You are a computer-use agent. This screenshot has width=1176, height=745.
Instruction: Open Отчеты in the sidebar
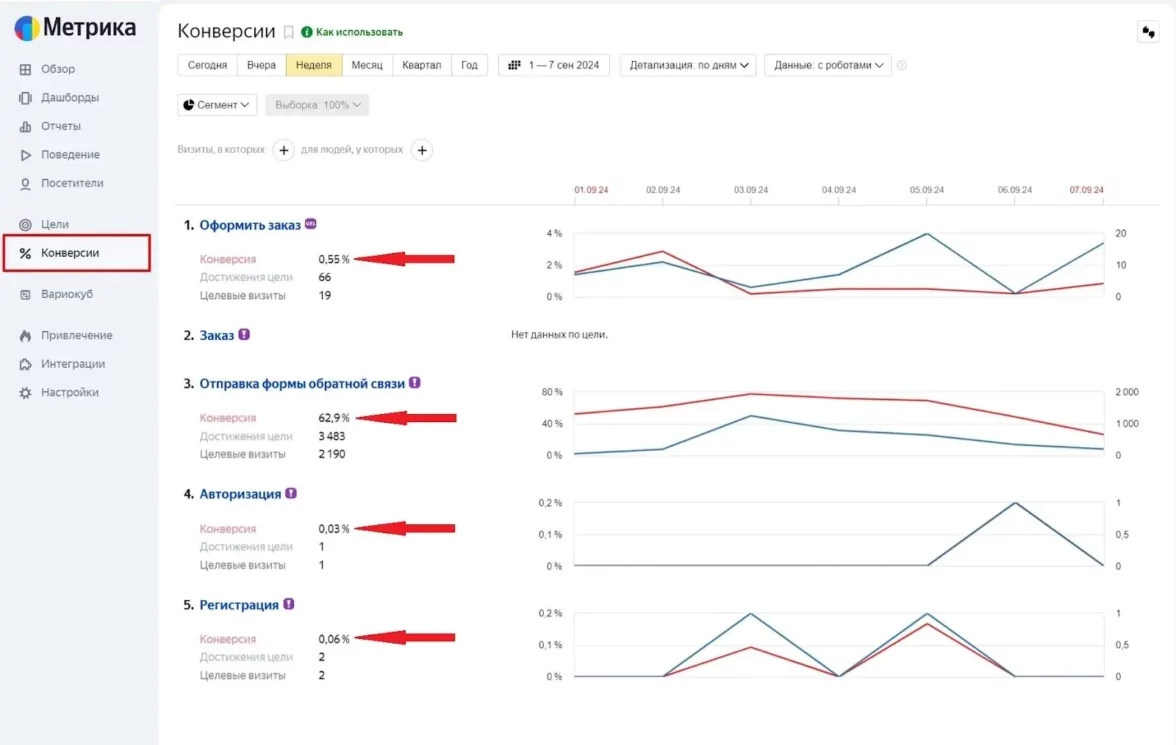coord(61,126)
